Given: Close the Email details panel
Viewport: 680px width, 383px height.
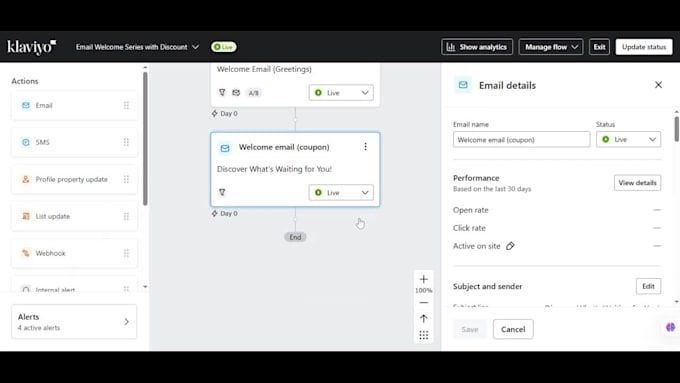Looking at the screenshot, I should tap(658, 85).
